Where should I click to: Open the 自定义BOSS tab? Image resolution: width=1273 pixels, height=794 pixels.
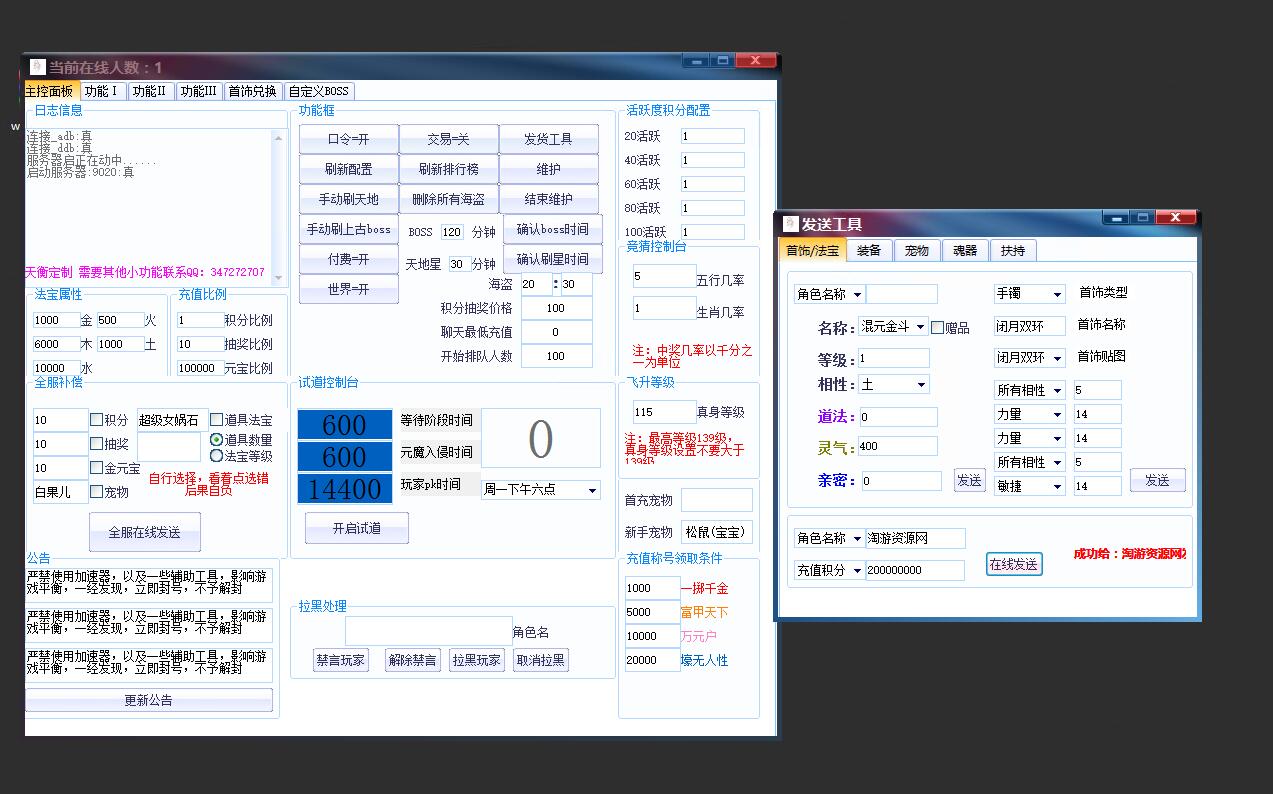[319, 91]
